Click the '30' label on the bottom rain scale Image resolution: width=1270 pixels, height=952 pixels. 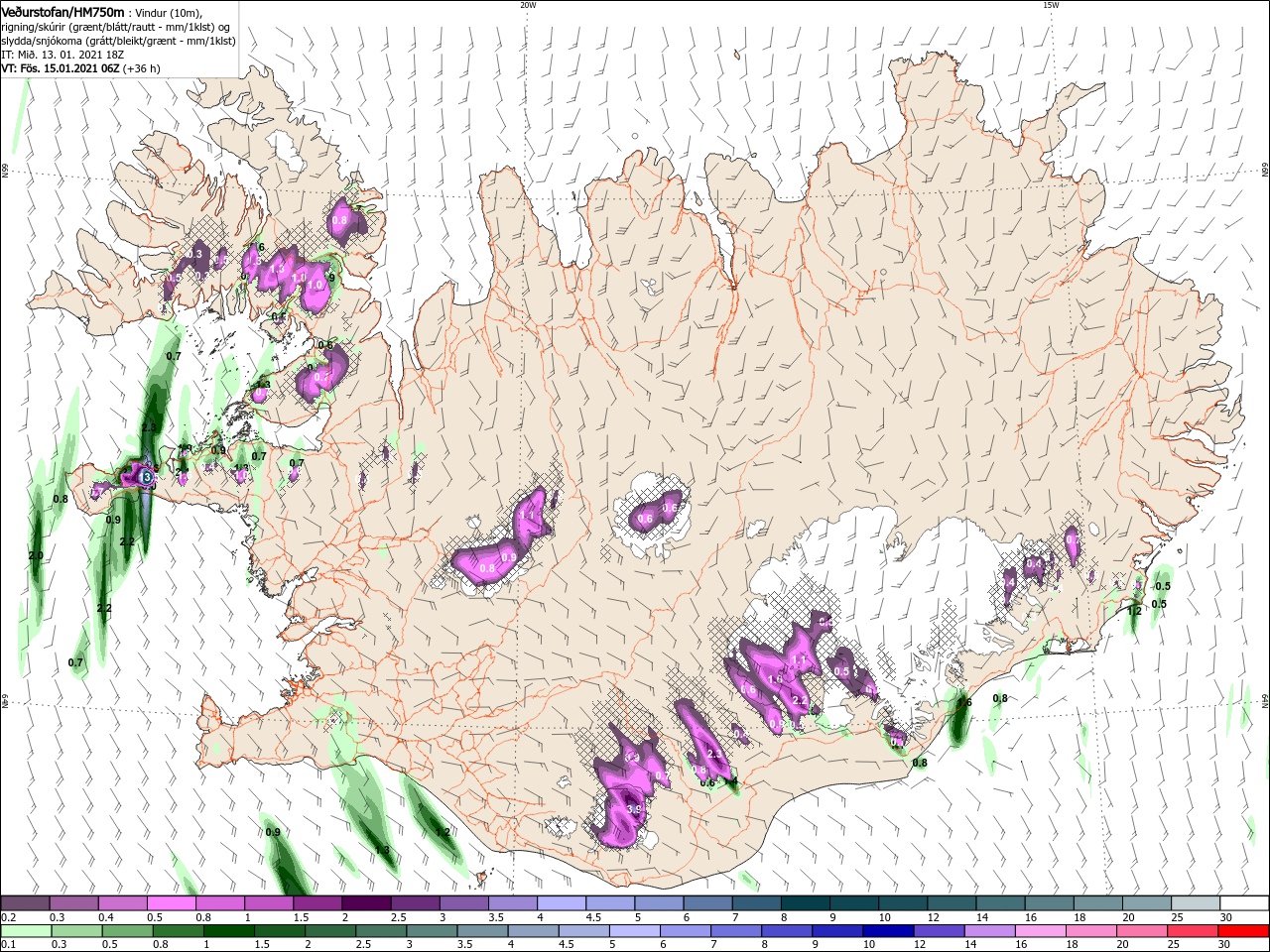tap(1226, 943)
